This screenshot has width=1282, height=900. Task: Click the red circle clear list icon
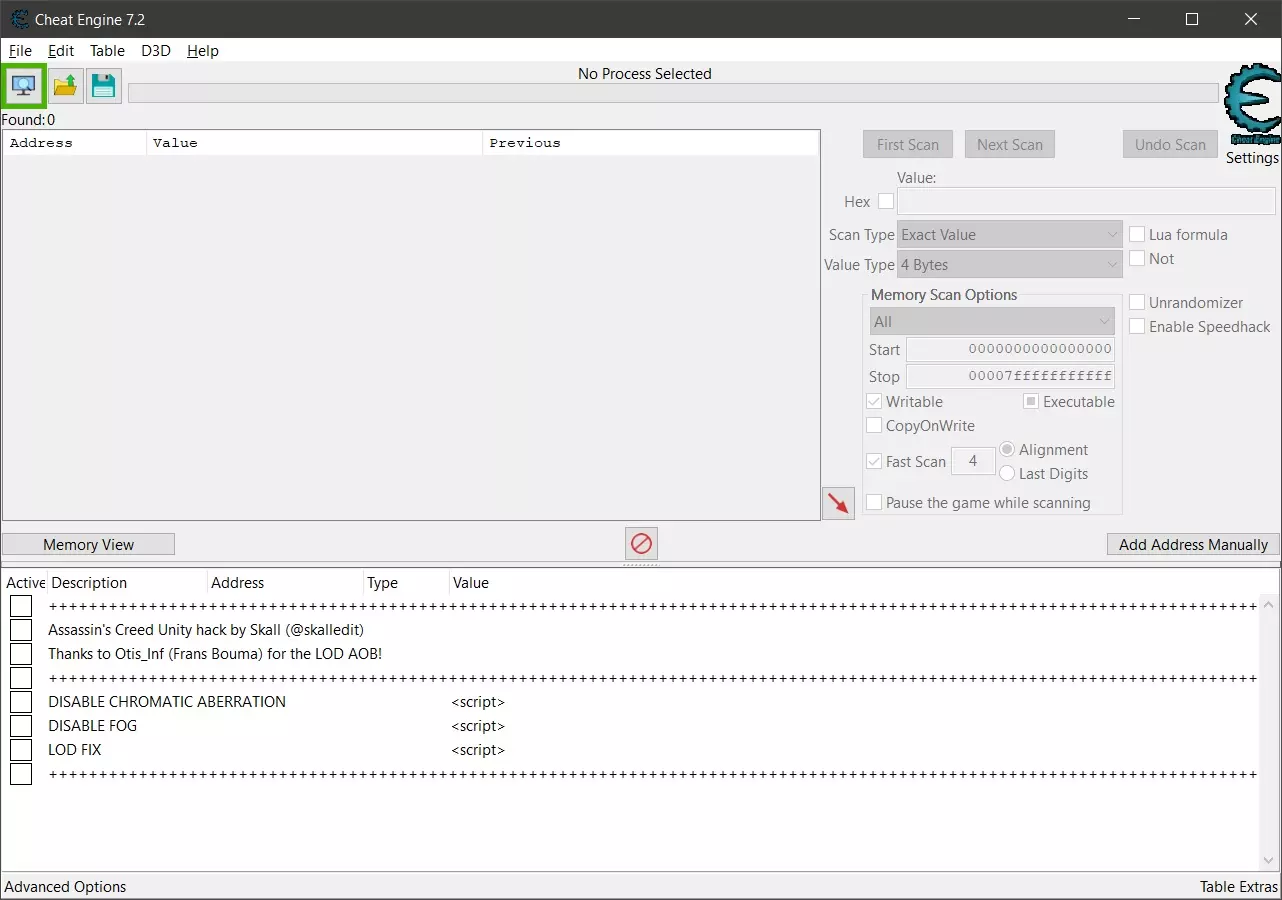pos(641,544)
